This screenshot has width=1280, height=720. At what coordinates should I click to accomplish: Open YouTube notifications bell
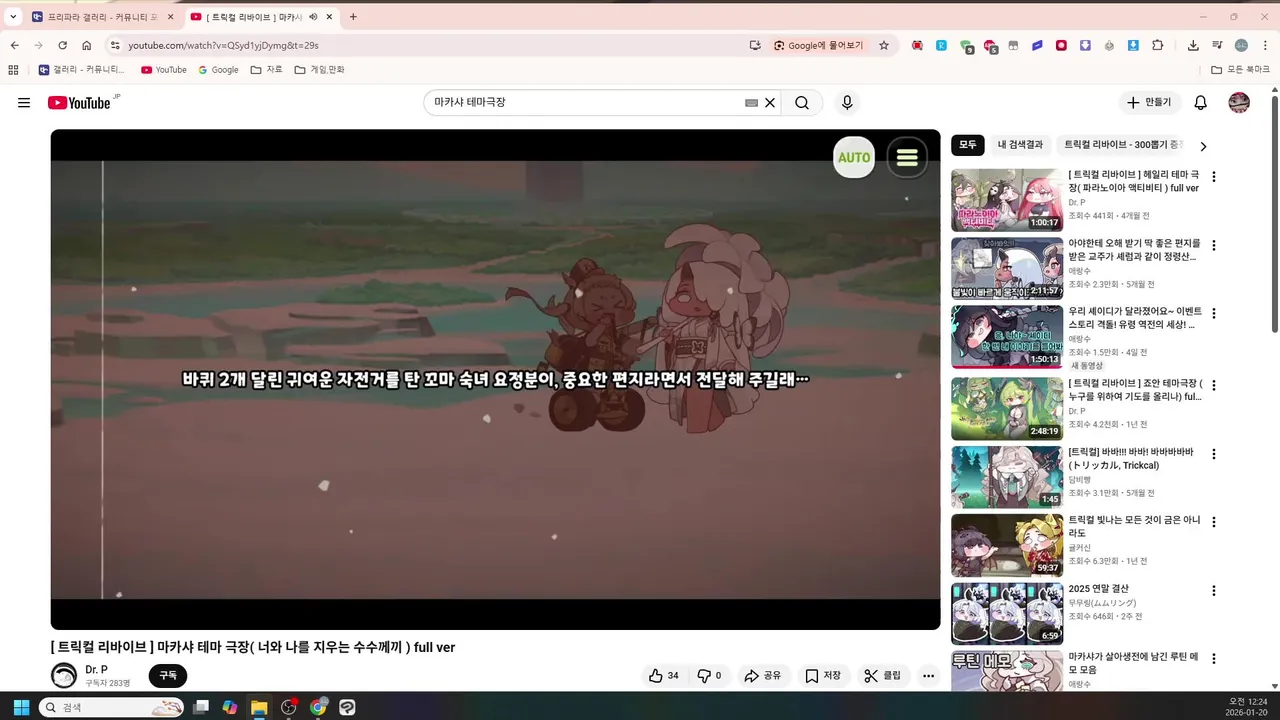point(1201,103)
